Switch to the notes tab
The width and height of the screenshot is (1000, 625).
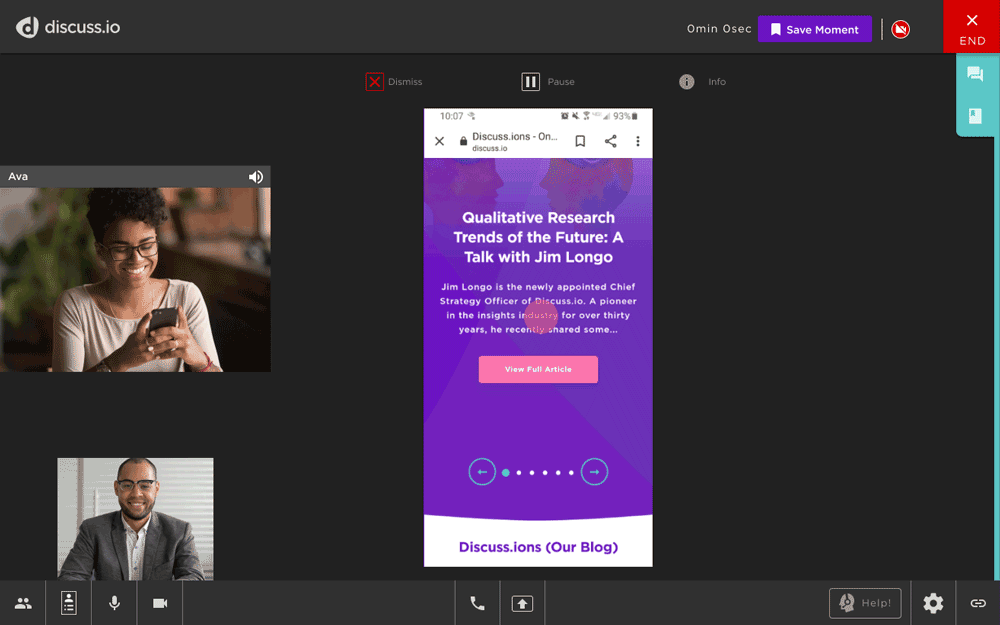click(974, 115)
